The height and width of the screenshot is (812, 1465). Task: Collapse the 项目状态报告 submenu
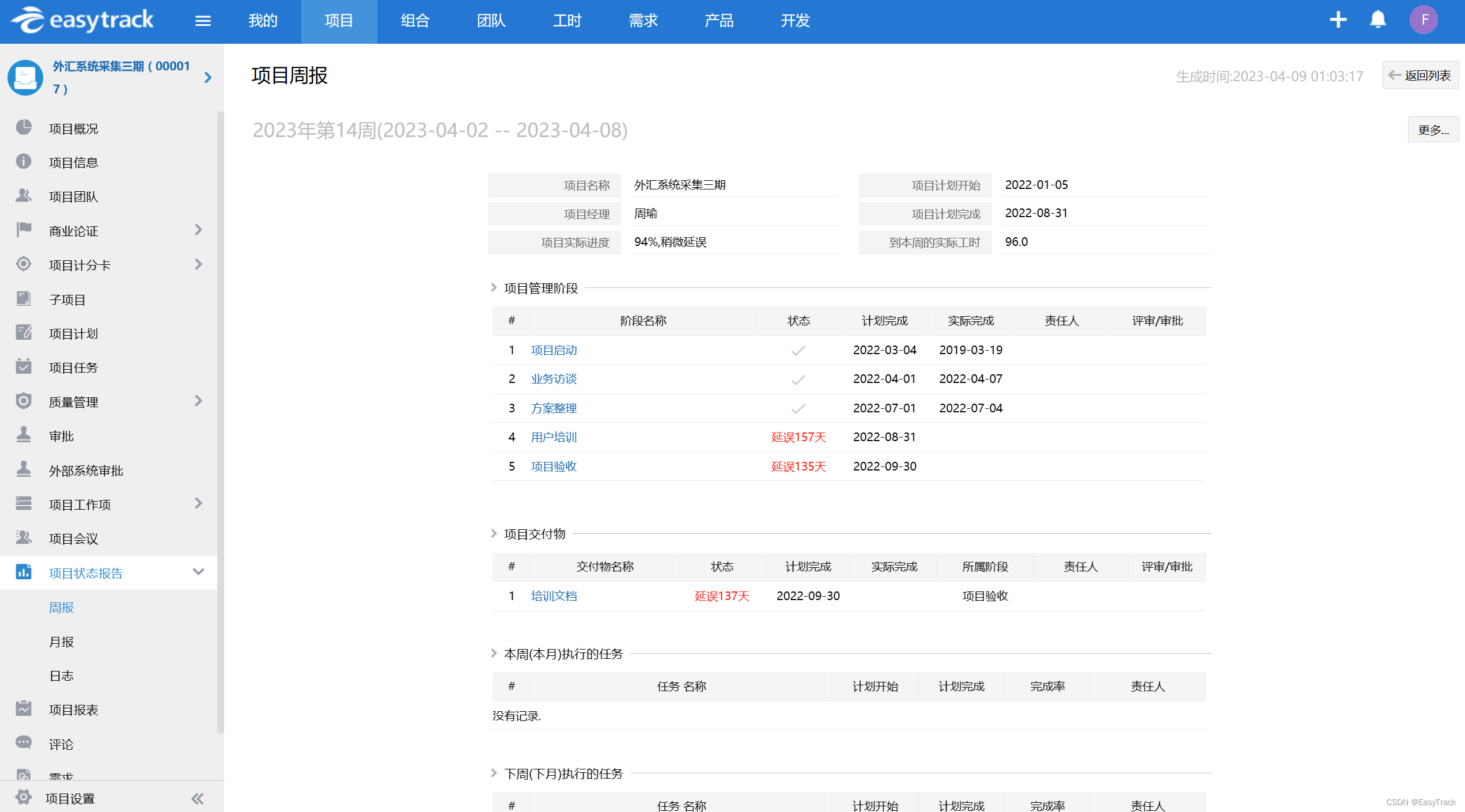tap(198, 572)
